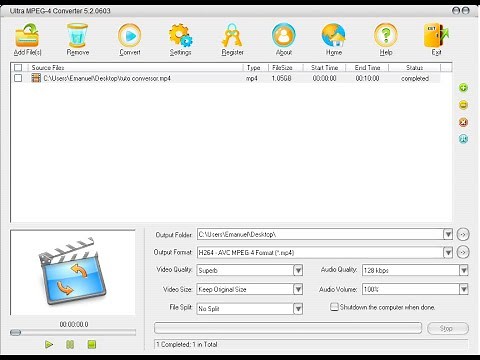Screen dimensions: 480x360
Task: Open the Home globe icon
Action: point(334,35)
